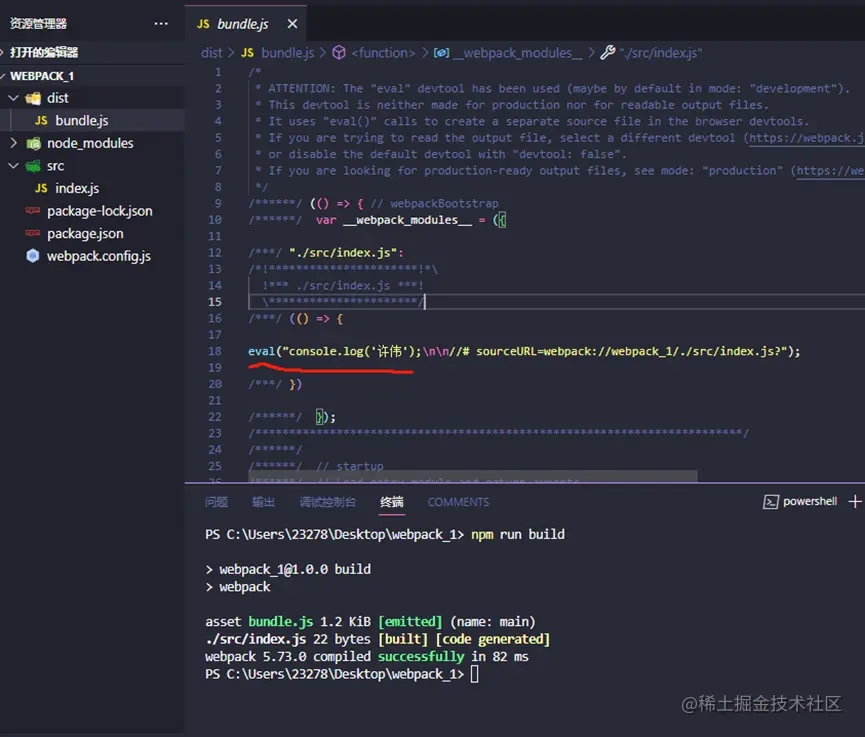Click line number 18 in the gutter
Viewport: 865px width, 737px height.
click(215, 351)
